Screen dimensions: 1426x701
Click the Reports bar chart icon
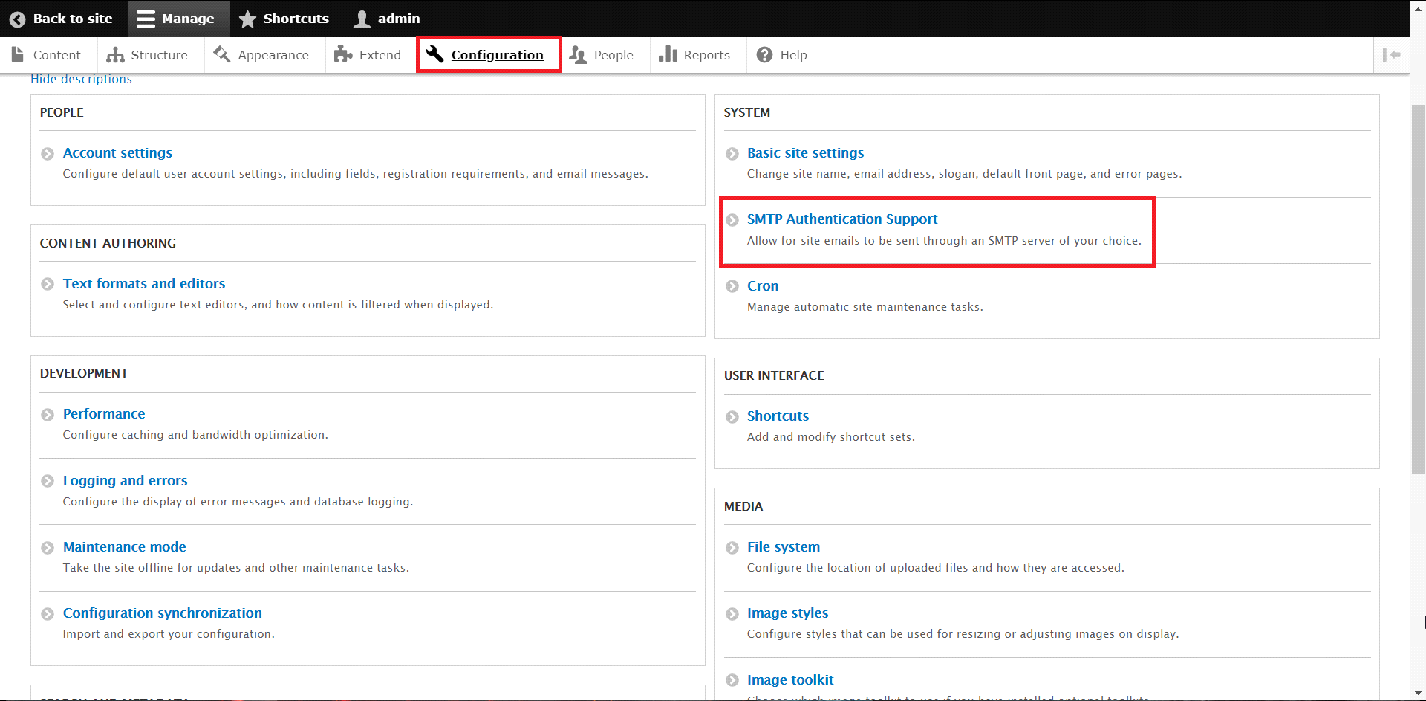tap(668, 55)
